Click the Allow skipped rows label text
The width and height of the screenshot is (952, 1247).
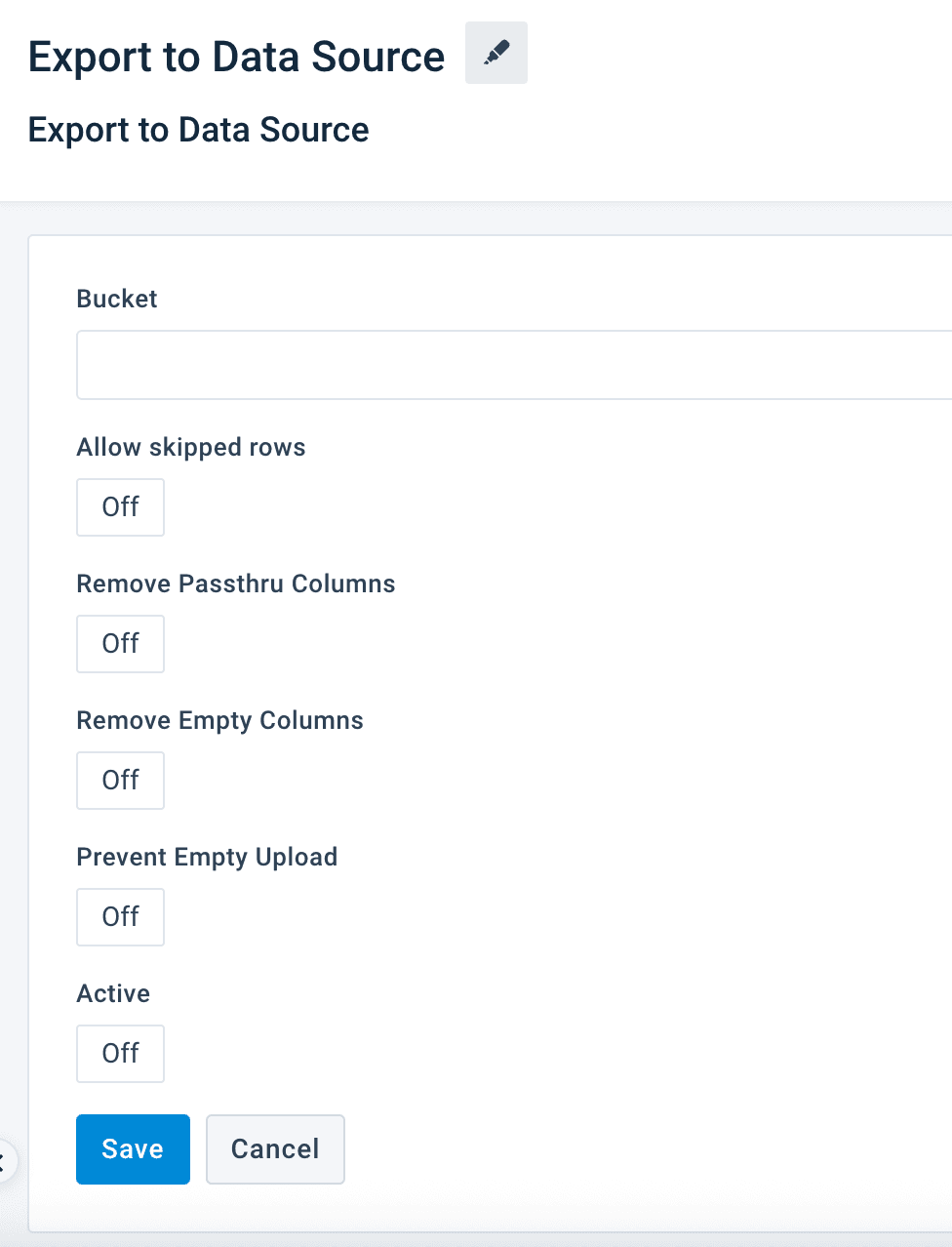point(191,447)
